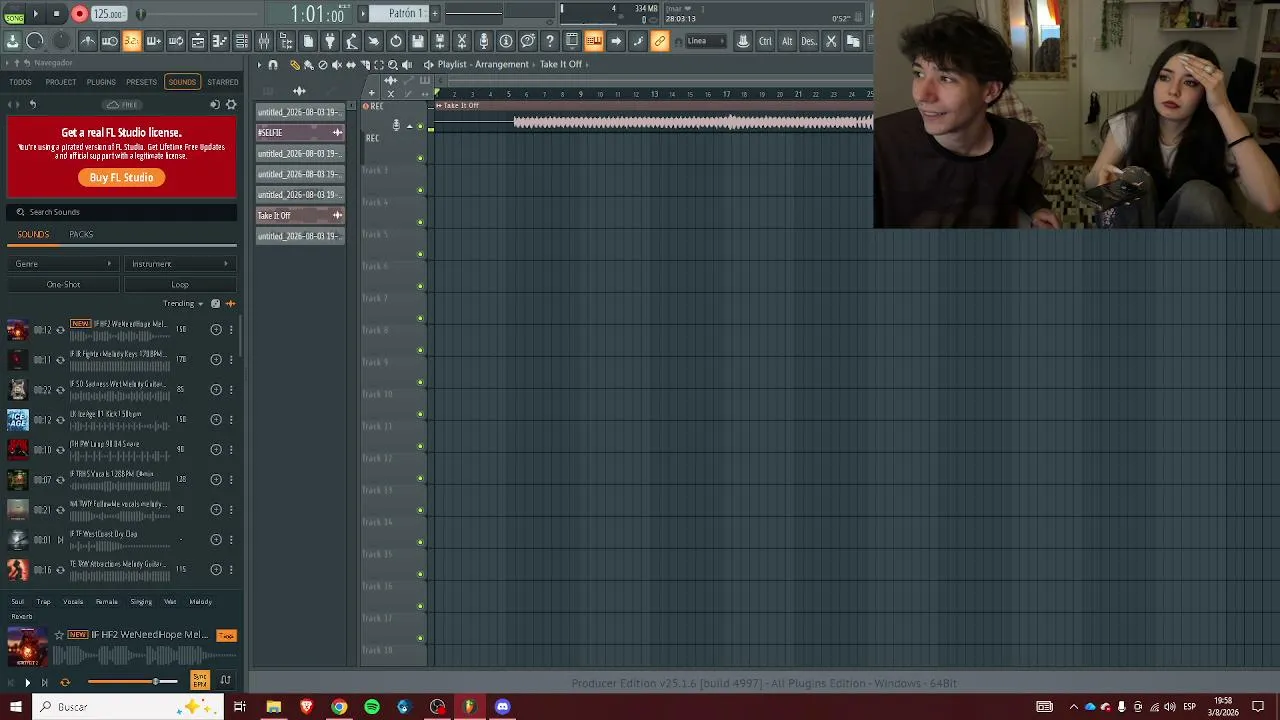1280x720 pixels.
Task: Toggle the orange link icon
Action: 660,41
